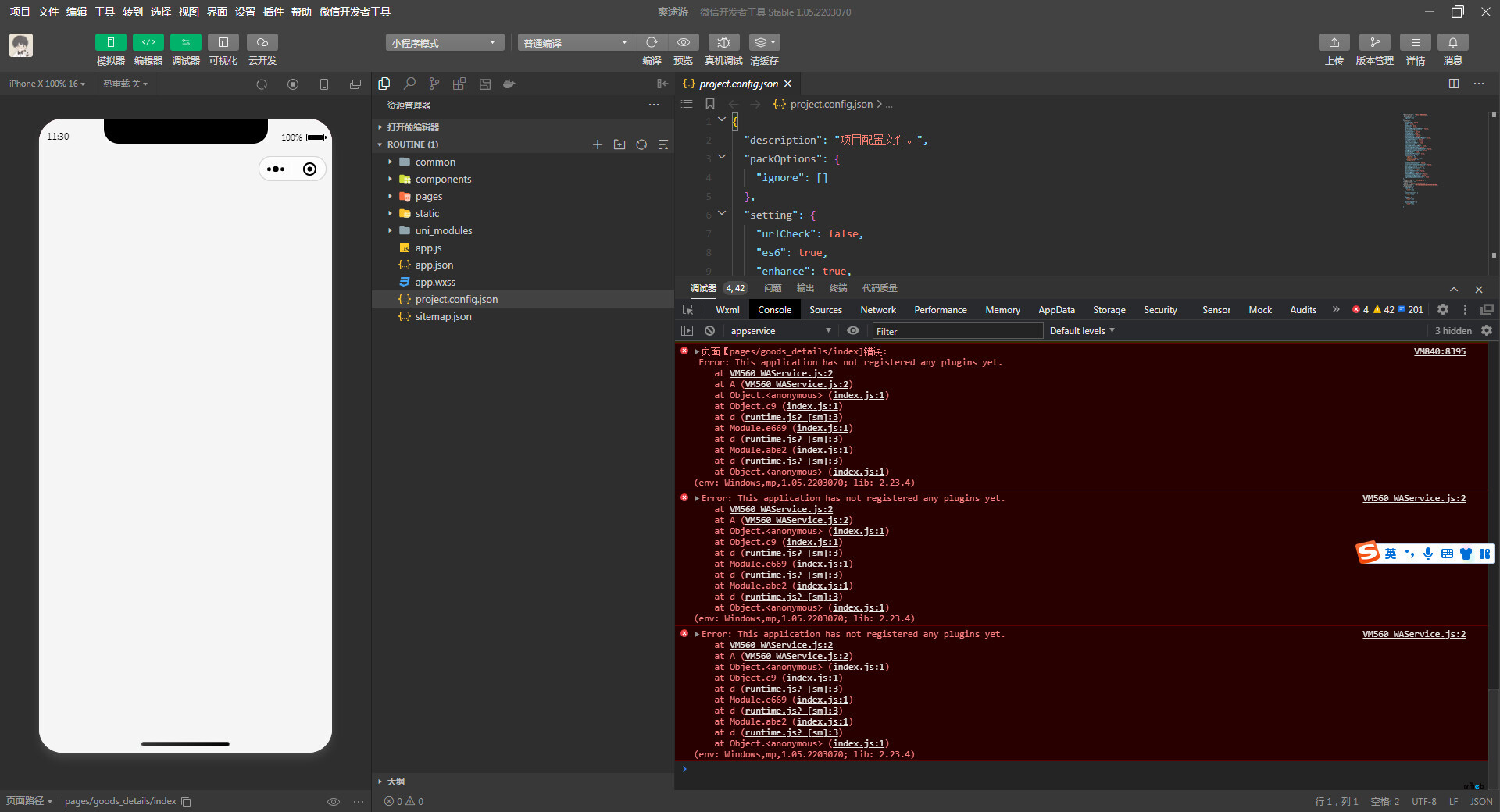The height and width of the screenshot is (812, 1500).
Task: Detach the simulator into separate window
Action: pyautogui.click(x=355, y=84)
